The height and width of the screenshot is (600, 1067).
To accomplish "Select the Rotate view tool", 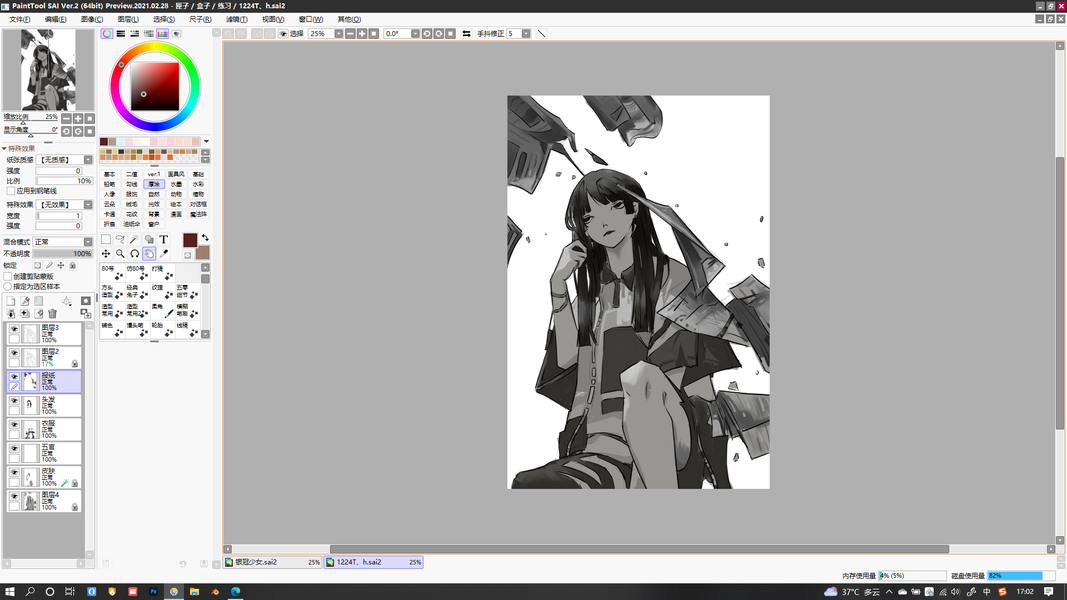I will [x=135, y=254].
